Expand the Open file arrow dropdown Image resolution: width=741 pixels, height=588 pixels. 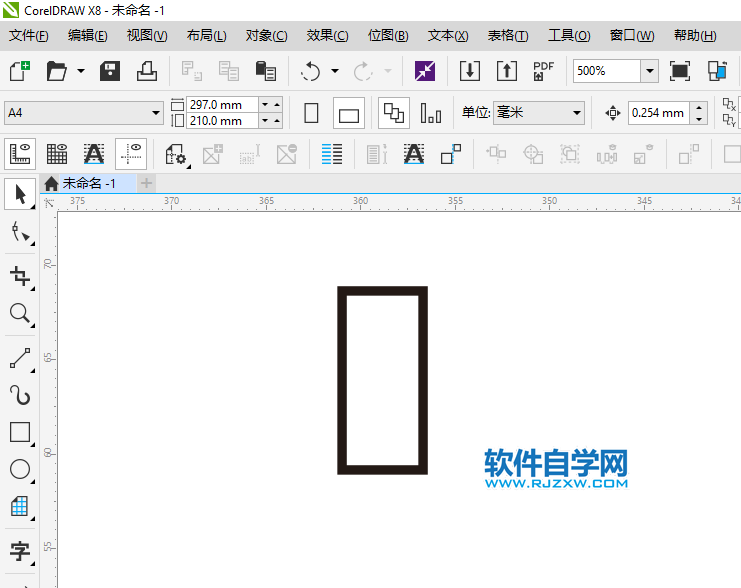point(81,71)
